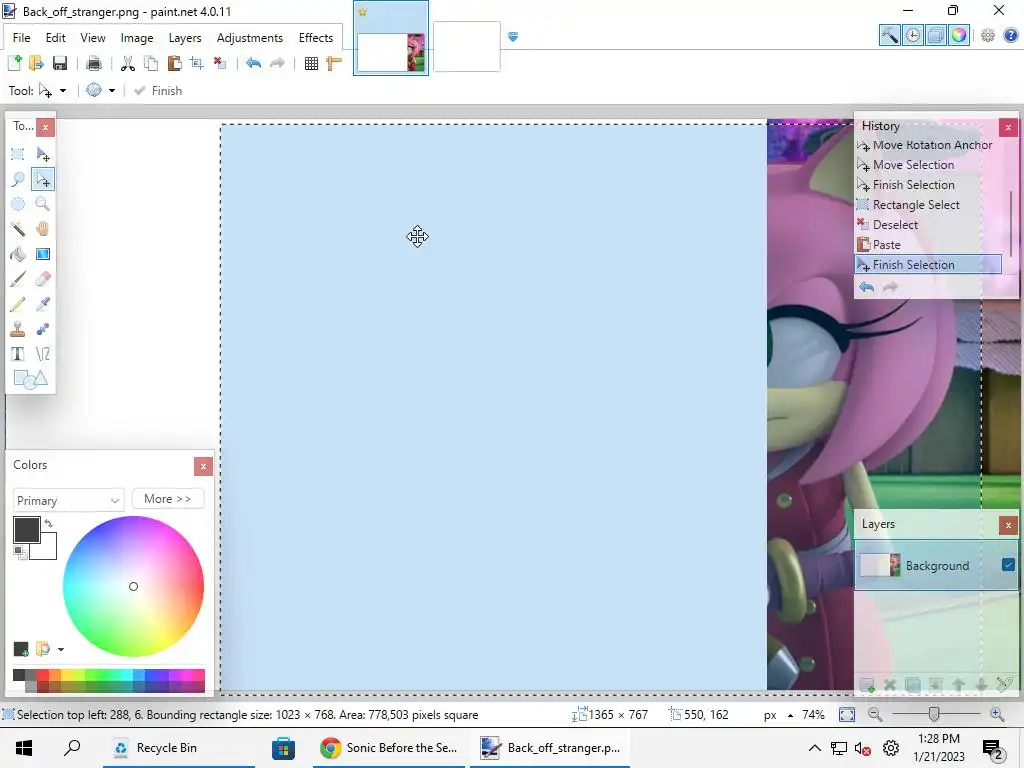
Task: Click the Crop to Selection icon
Action: click(x=197, y=63)
